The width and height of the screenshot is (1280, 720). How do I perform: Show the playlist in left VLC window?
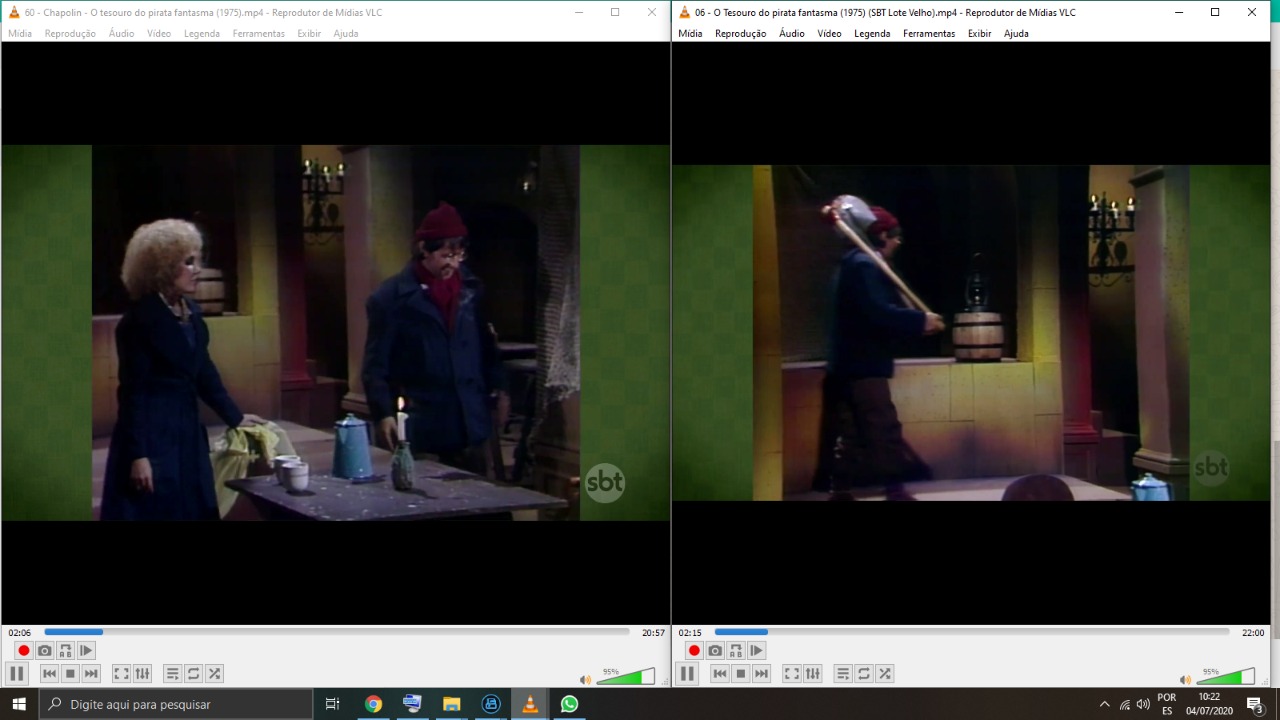(172, 674)
